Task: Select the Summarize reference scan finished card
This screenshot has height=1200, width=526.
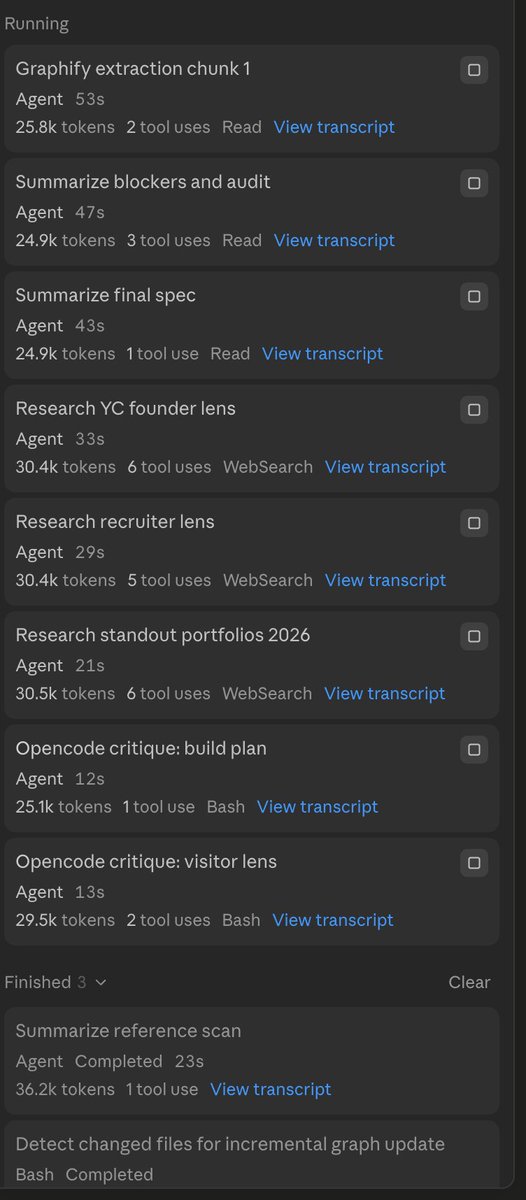Action: [x=252, y=1060]
